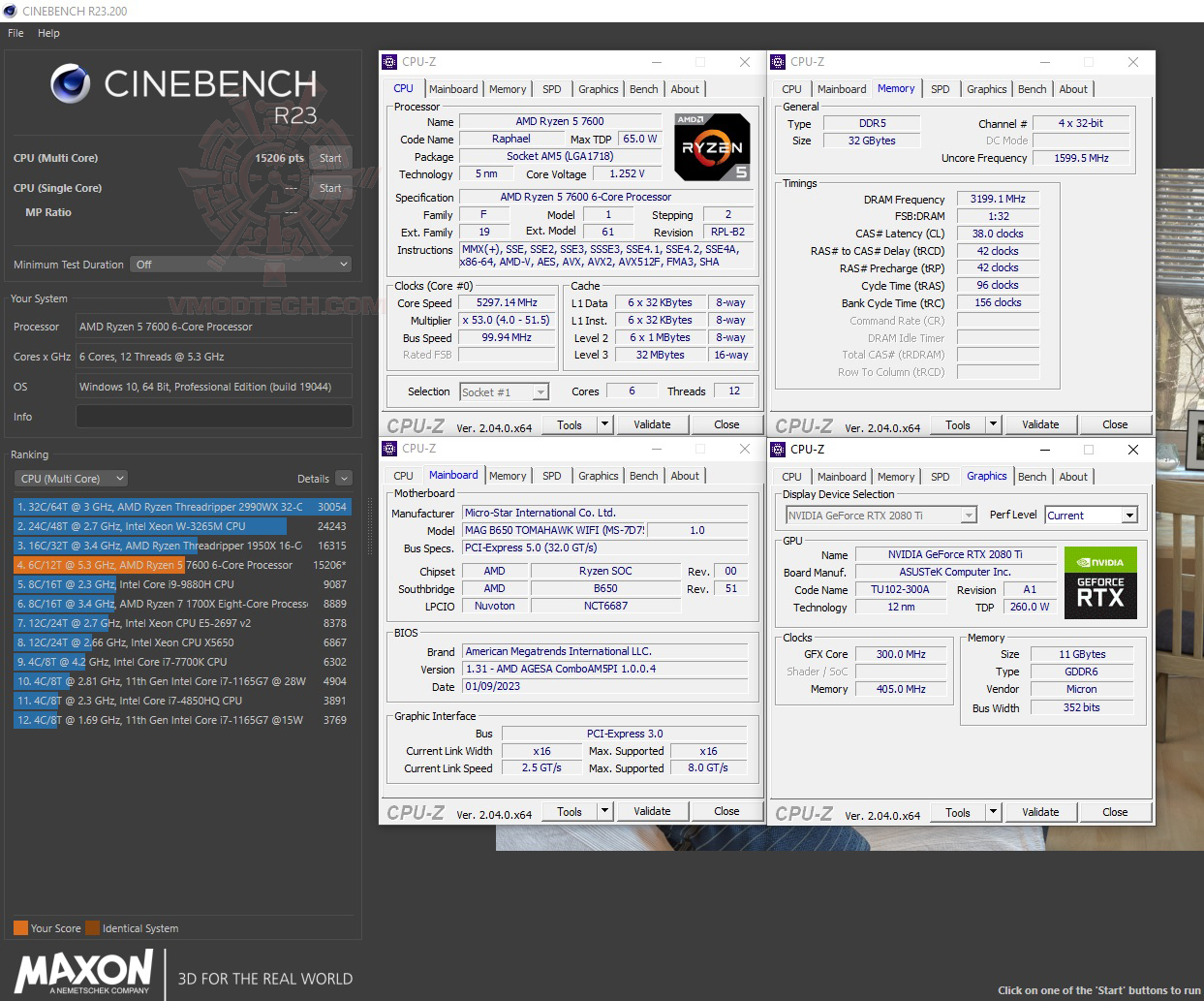
Task: Click the CPU-Z icon in Memory window title
Action: (x=778, y=61)
